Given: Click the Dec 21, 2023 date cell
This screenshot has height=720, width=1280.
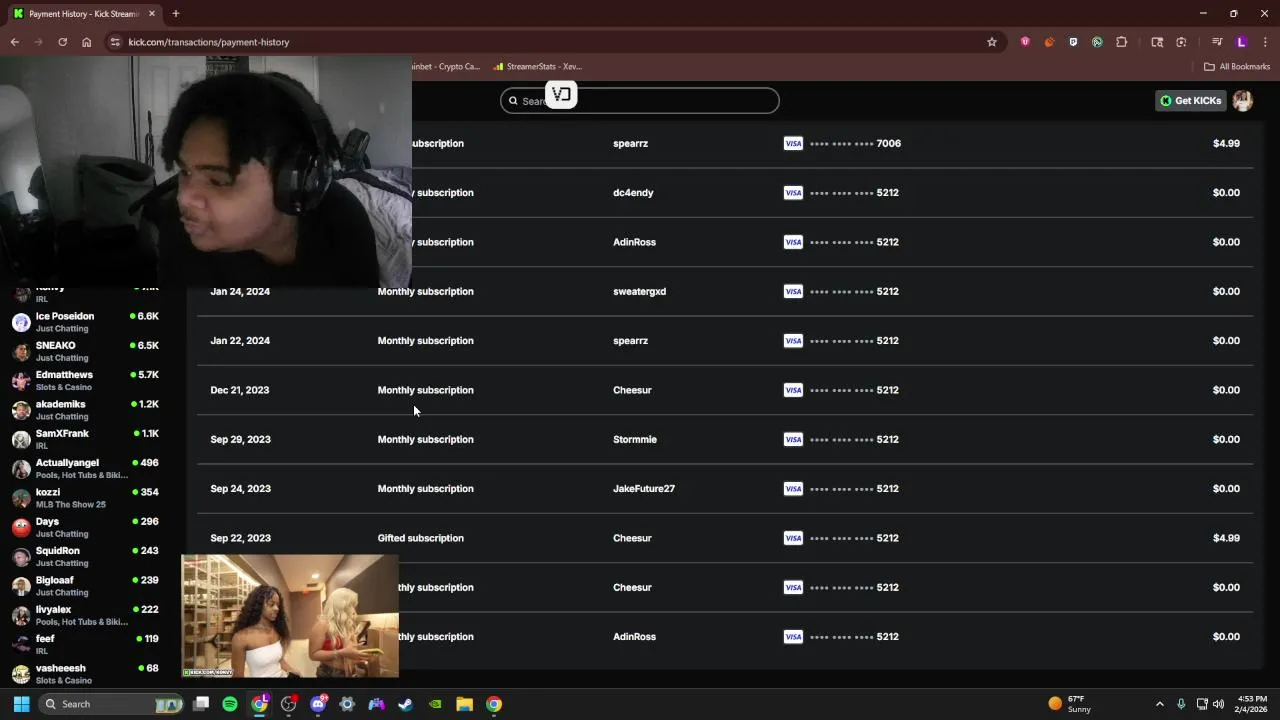Looking at the screenshot, I should click(x=240, y=390).
